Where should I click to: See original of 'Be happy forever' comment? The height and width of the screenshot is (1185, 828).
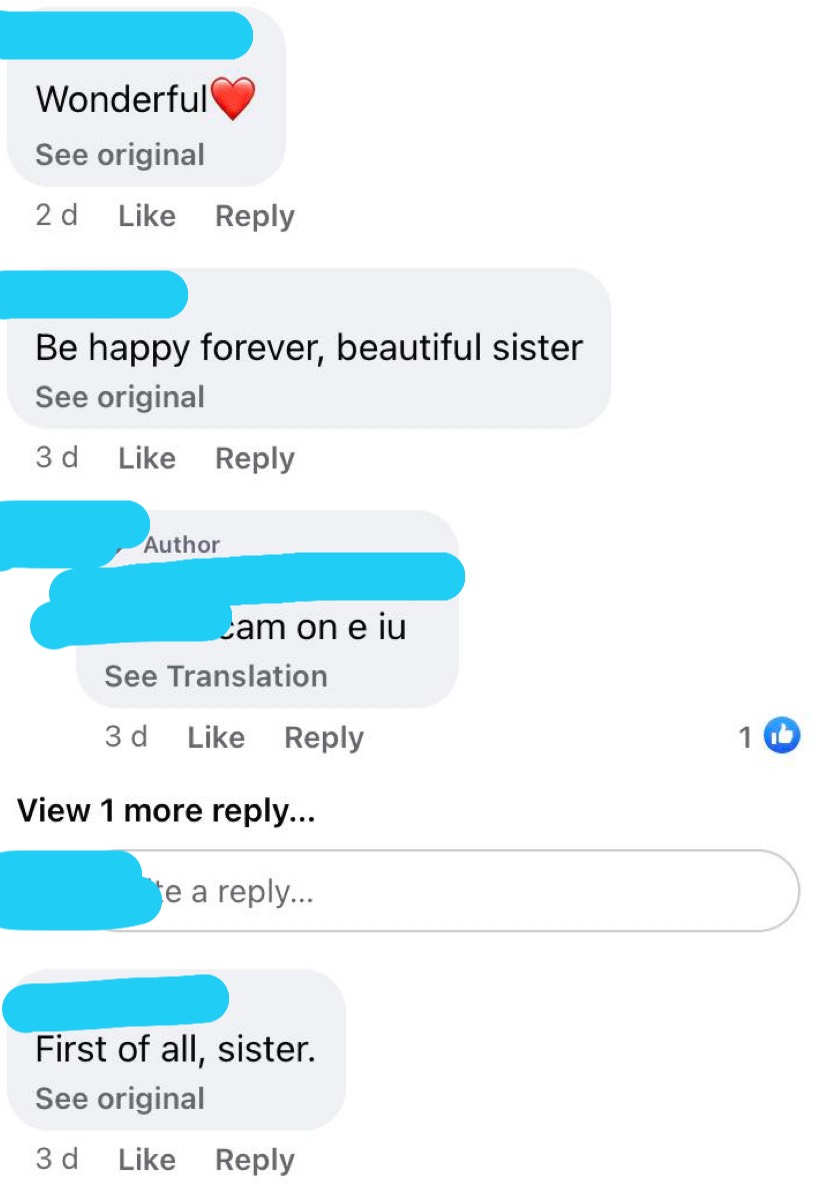point(120,398)
